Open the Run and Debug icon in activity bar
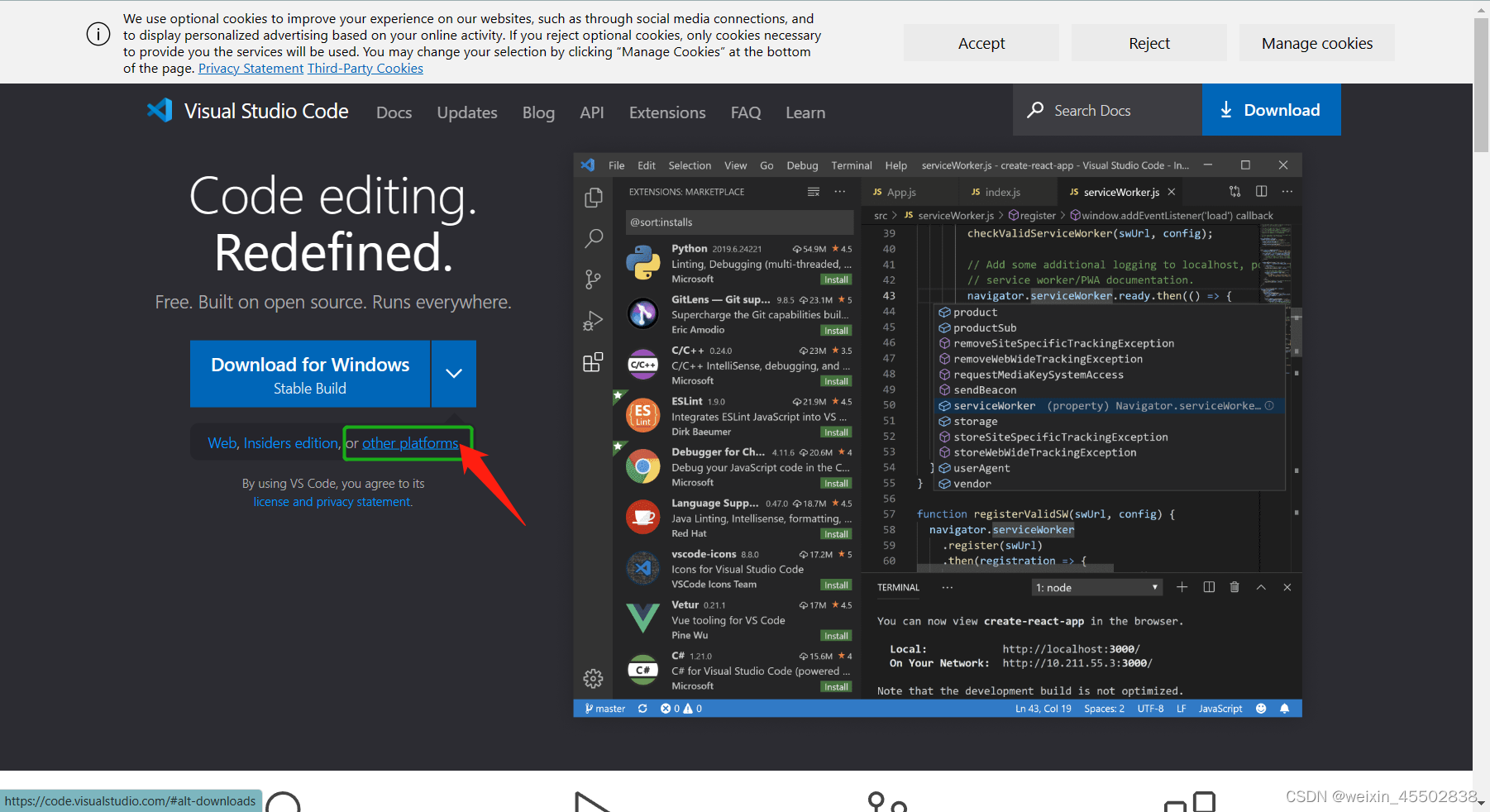The width and height of the screenshot is (1490, 812). pyautogui.click(x=593, y=321)
